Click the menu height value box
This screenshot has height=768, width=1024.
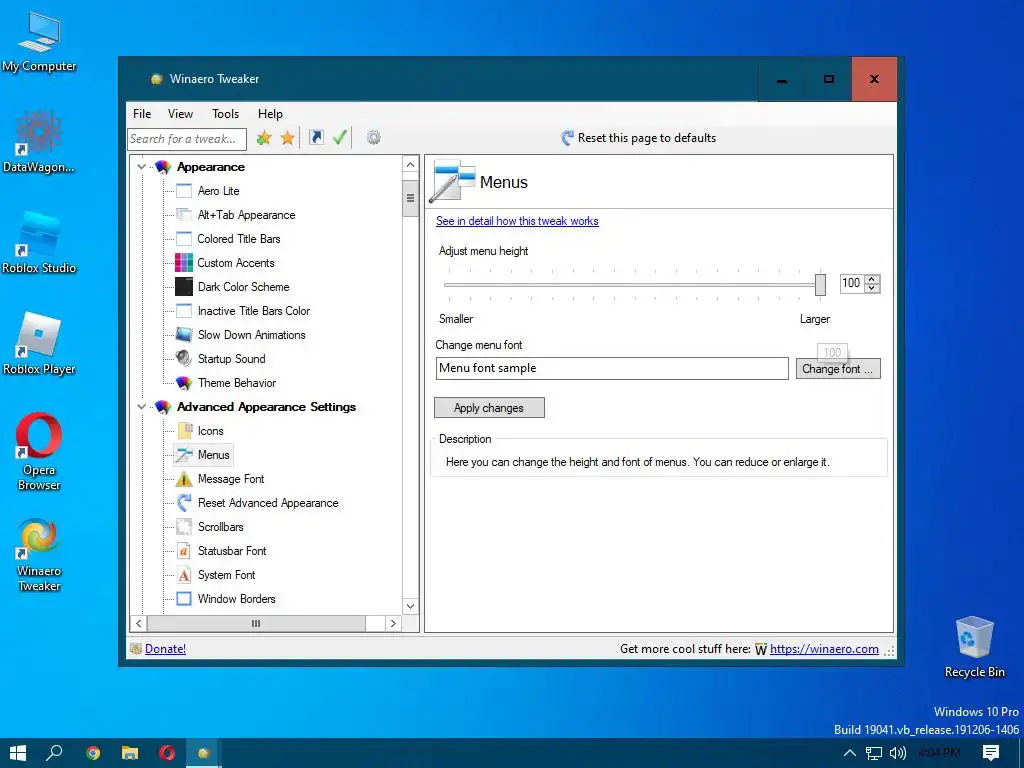point(852,283)
